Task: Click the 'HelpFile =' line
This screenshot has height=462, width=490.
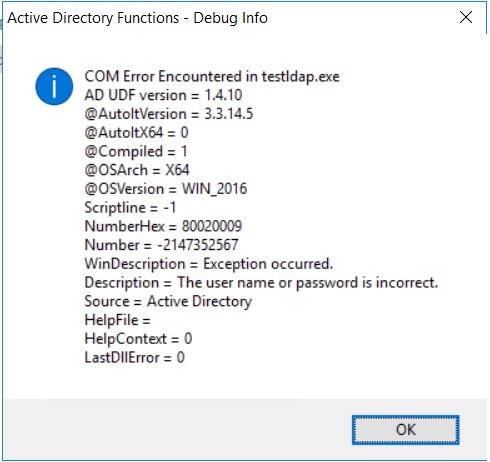Action: point(117,320)
